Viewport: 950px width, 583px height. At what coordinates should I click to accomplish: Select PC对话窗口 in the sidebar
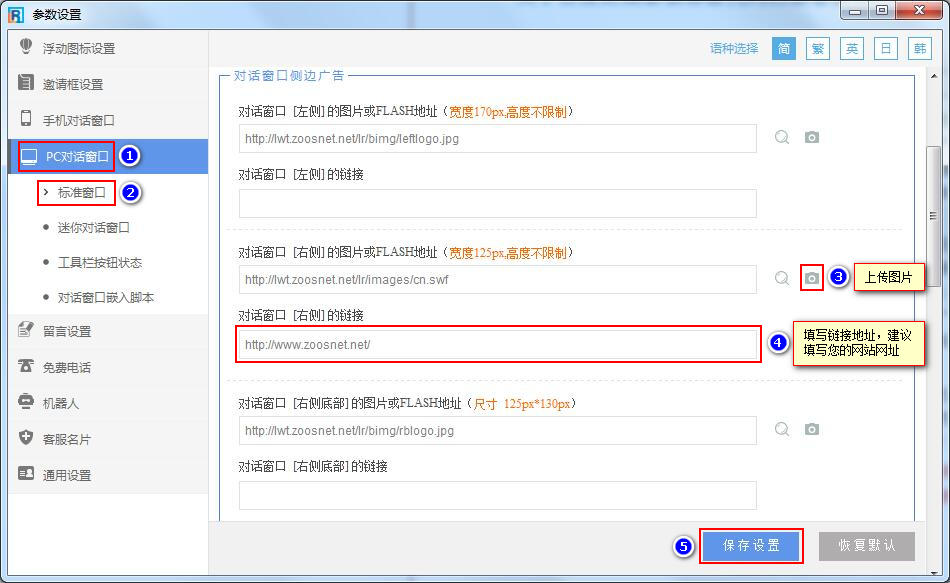[108, 156]
